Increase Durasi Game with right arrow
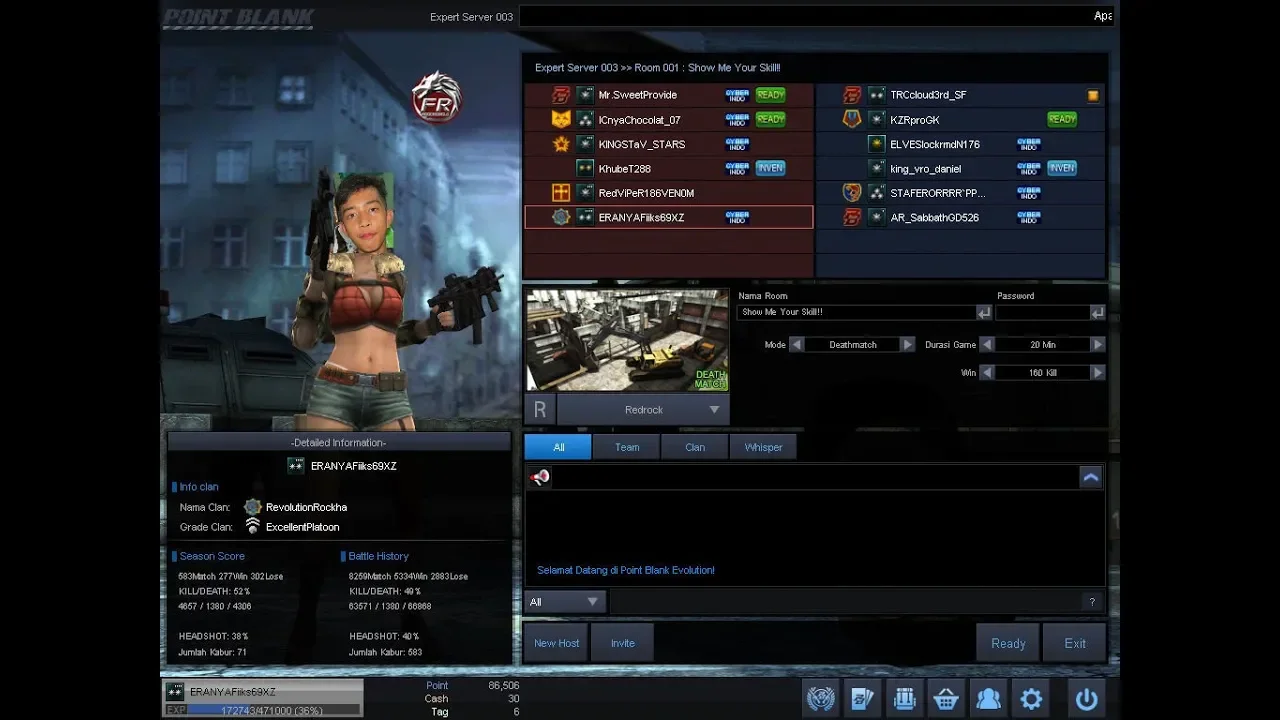 pyautogui.click(x=1097, y=345)
